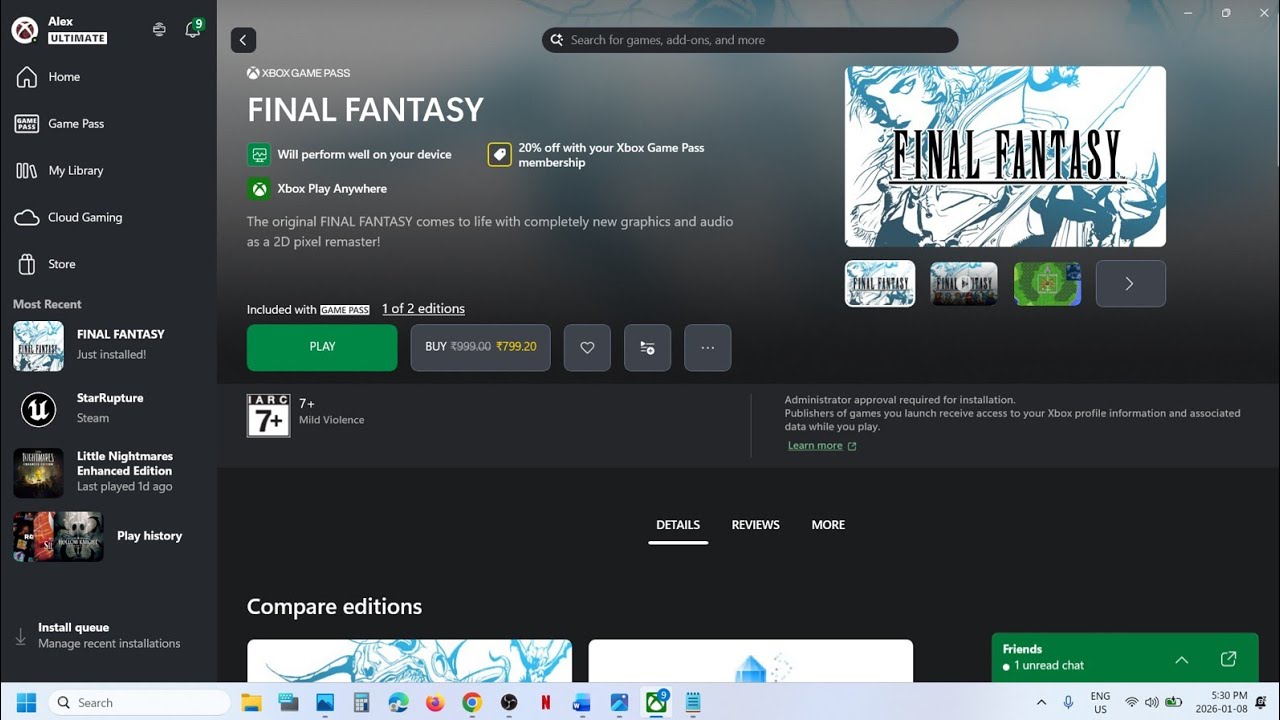Open Play history
The height and width of the screenshot is (720, 1280).
pyautogui.click(x=108, y=536)
